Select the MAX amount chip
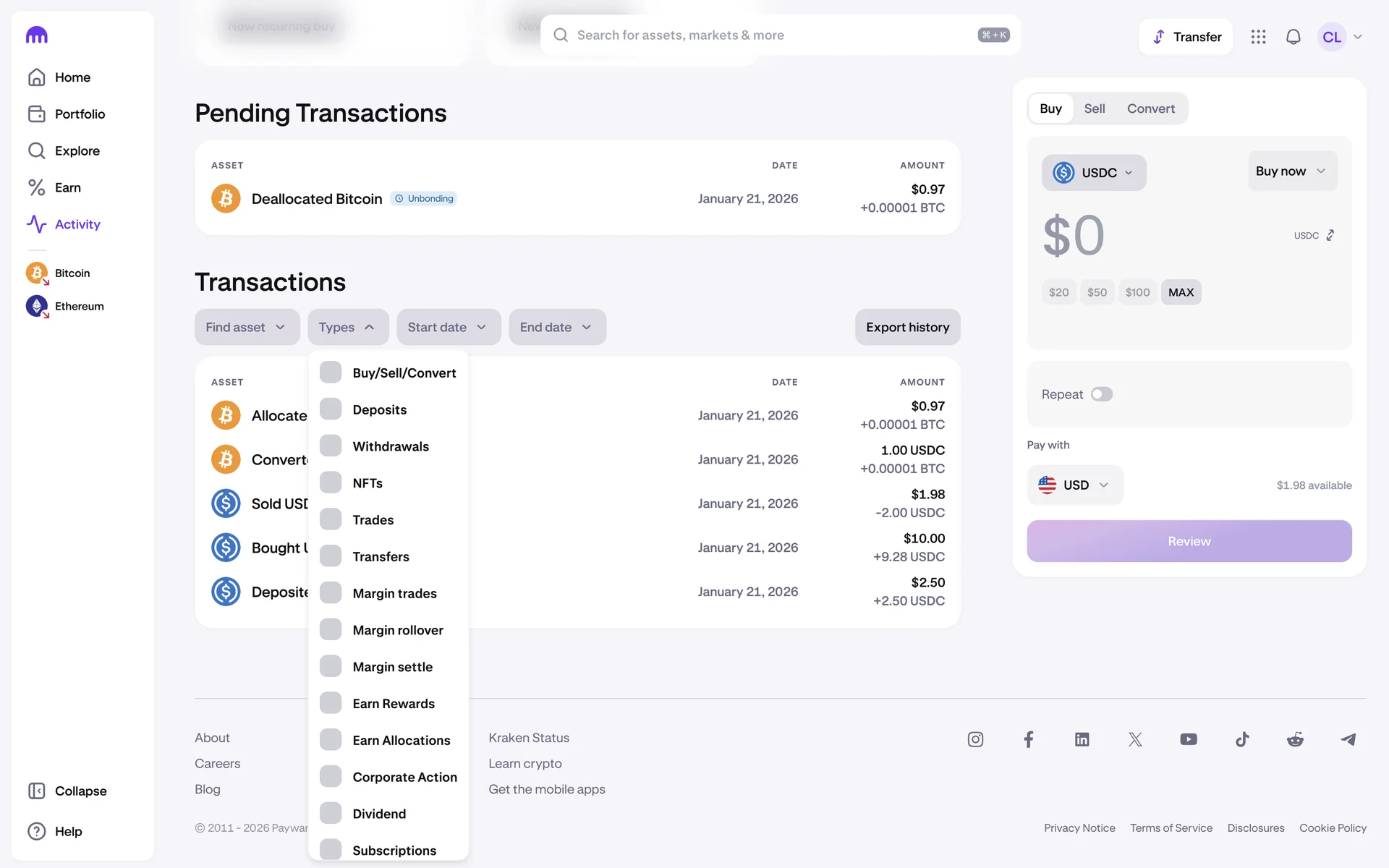 1181,292
